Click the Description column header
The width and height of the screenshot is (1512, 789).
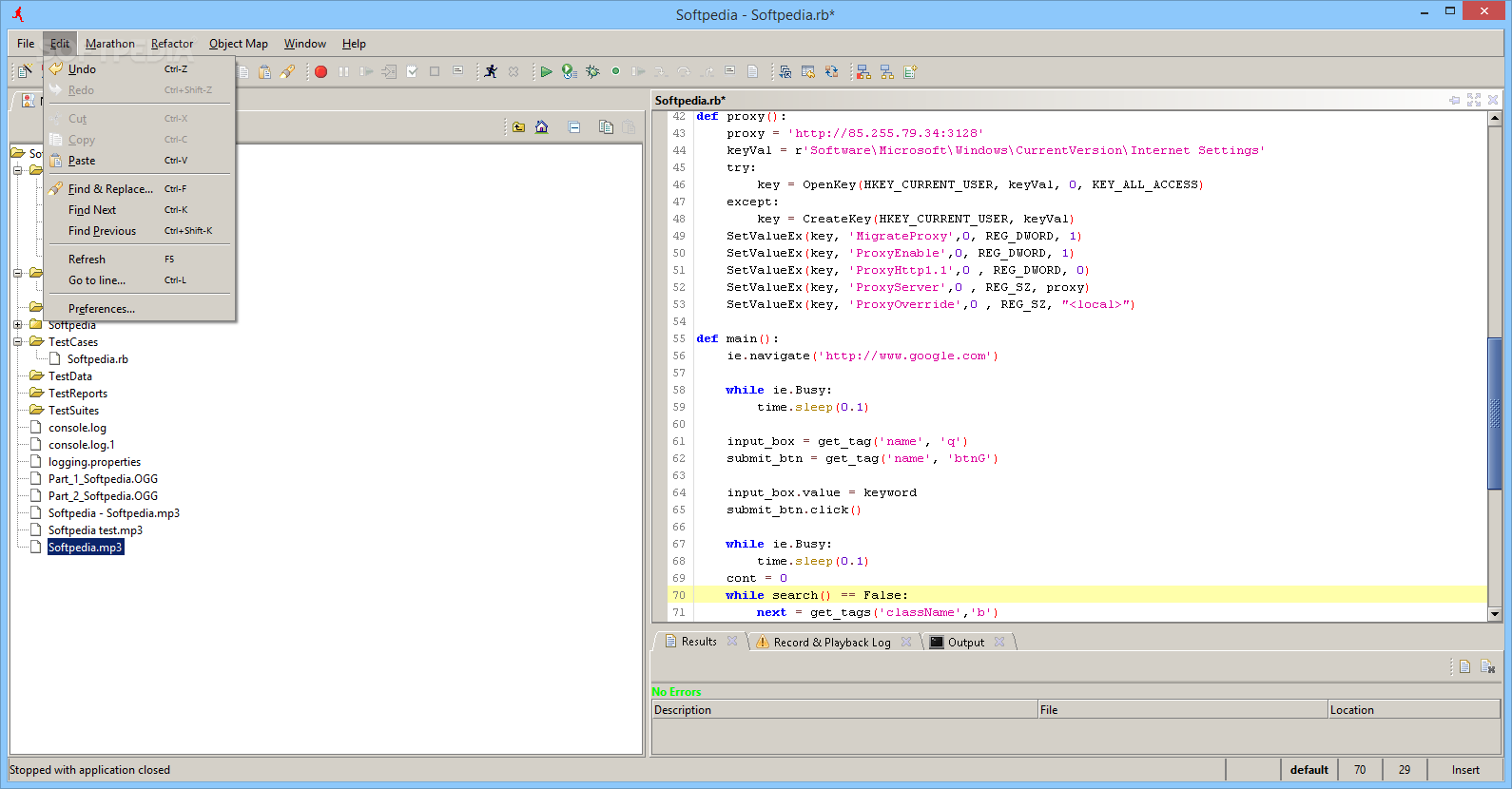pos(844,710)
